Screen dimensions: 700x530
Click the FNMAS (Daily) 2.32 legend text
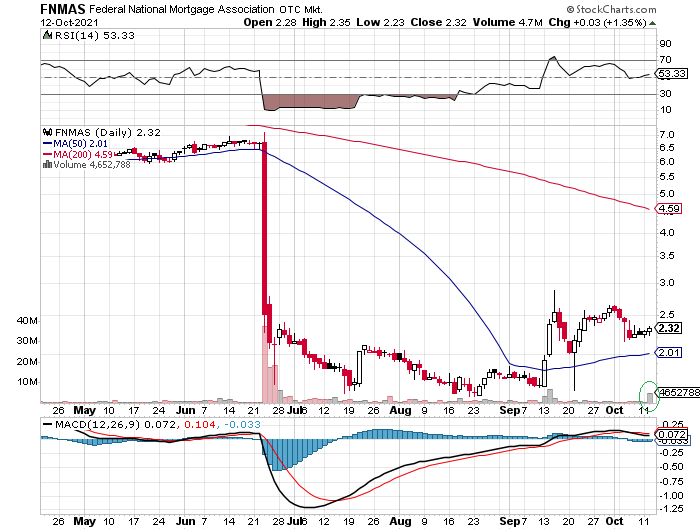pos(108,132)
